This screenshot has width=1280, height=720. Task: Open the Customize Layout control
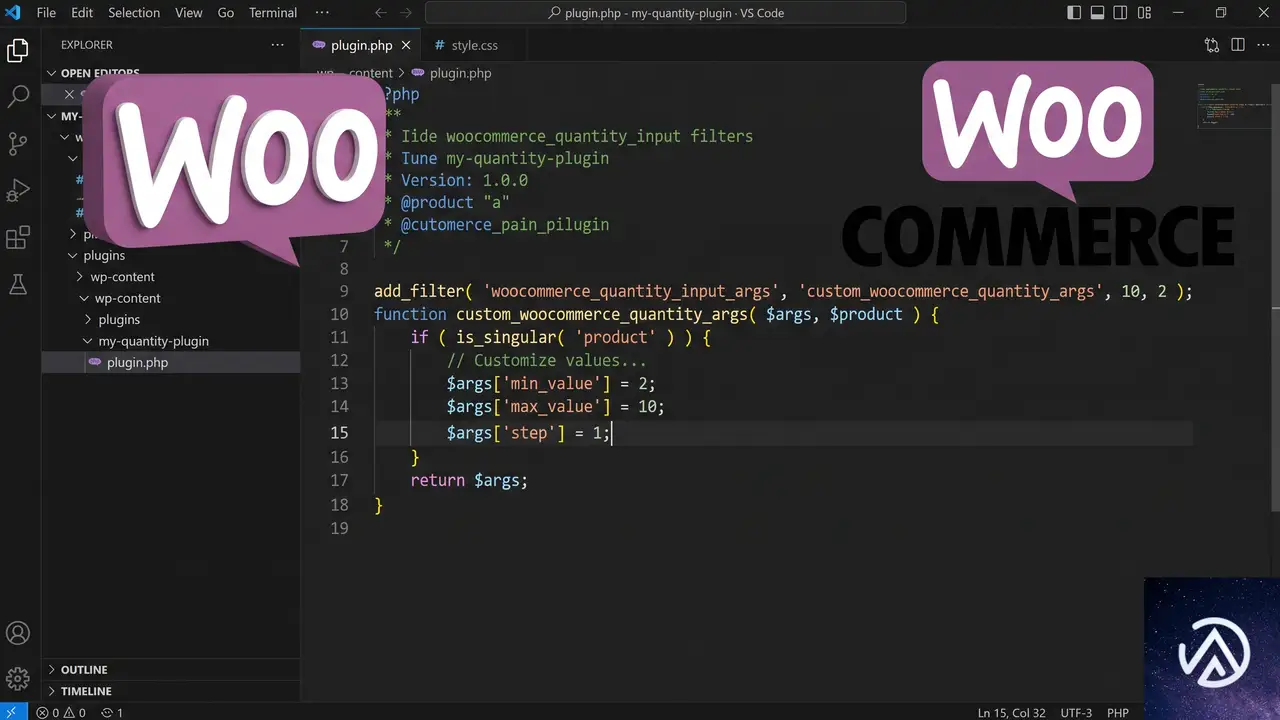coord(1144,13)
